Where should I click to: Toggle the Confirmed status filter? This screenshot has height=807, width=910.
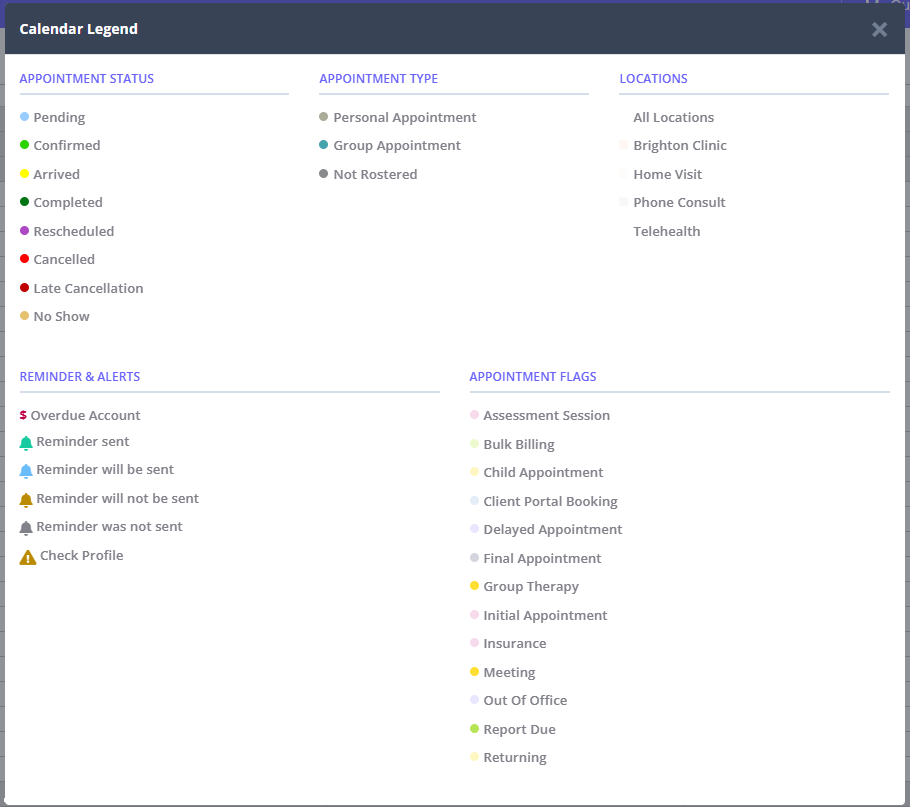61,145
